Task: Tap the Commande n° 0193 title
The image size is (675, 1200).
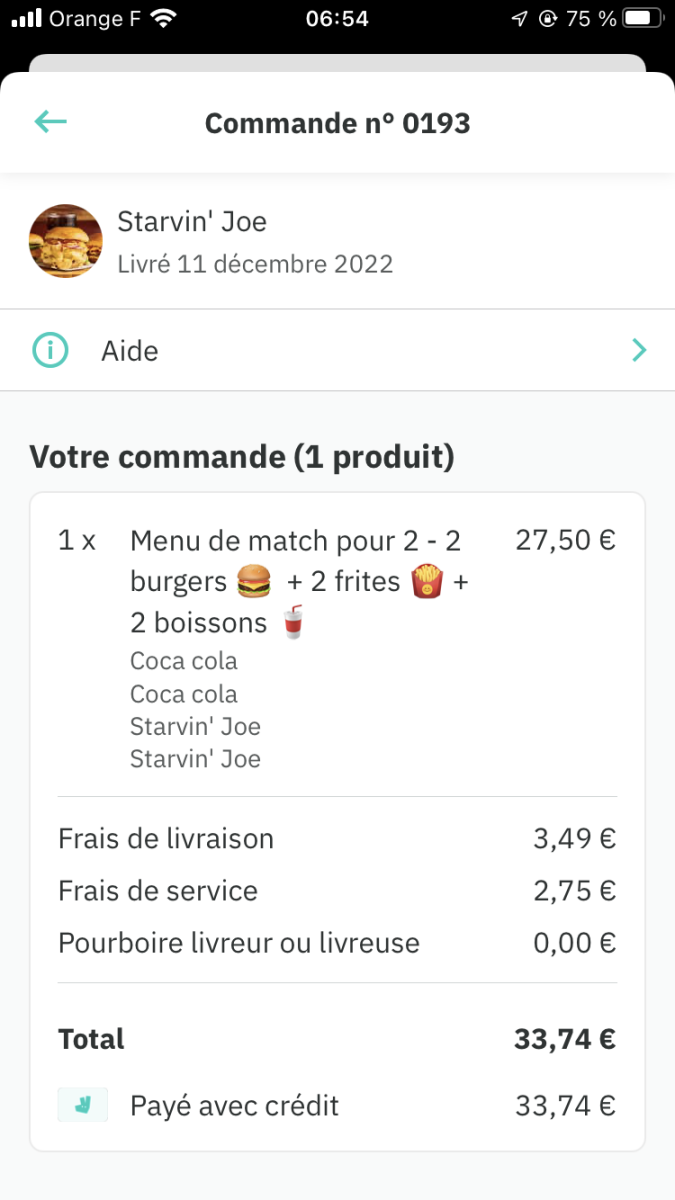Action: (x=337, y=123)
